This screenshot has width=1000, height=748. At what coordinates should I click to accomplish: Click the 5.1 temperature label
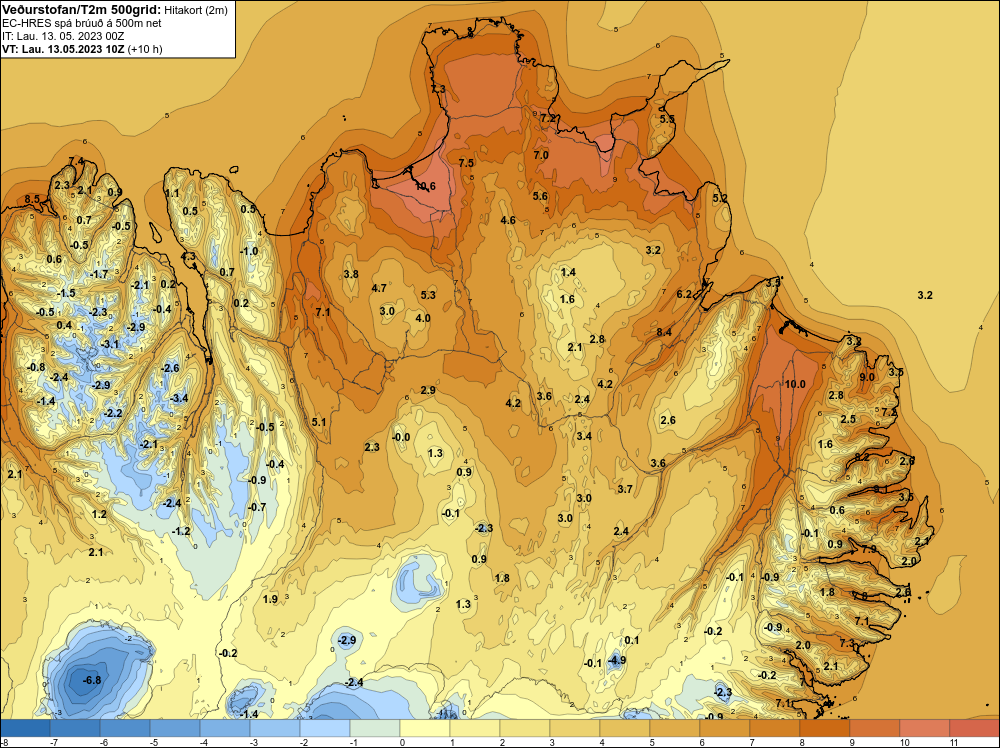point(319,422)
